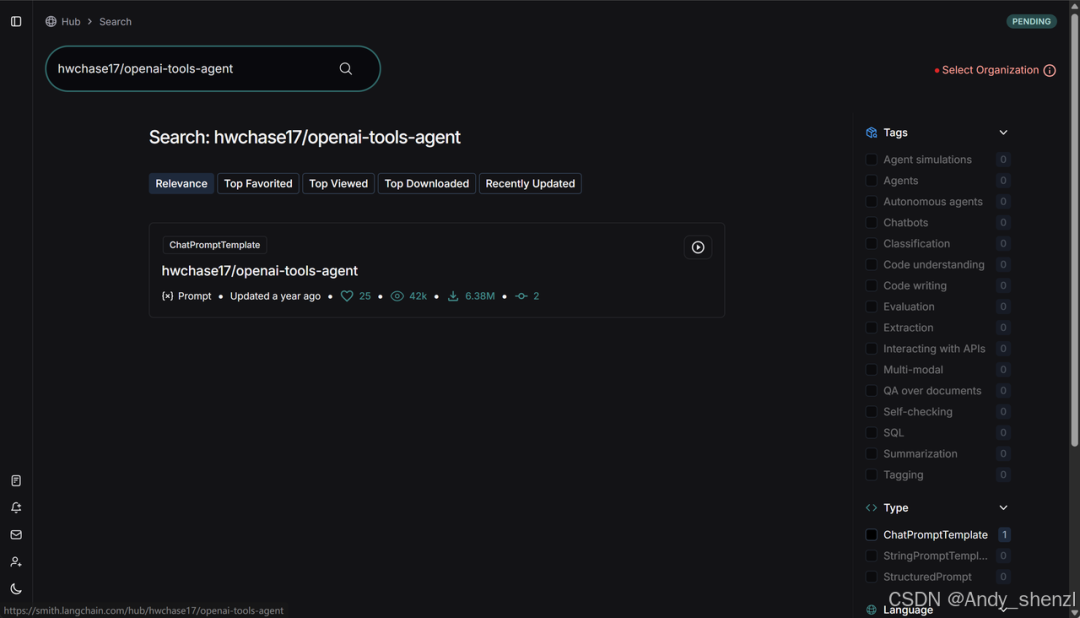
Task: Click the '42k' views value
Action: pos(418,296)
